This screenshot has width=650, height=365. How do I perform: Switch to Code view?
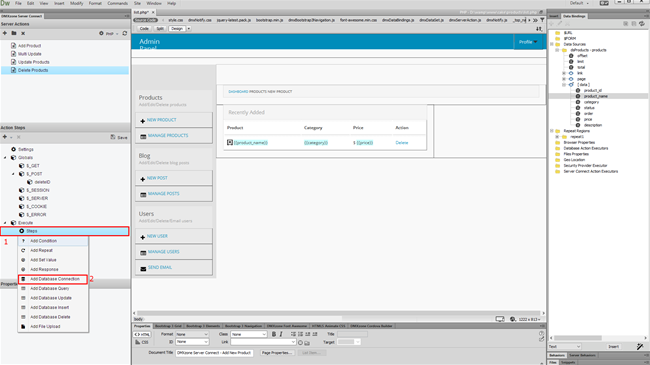pyautogui.click(x=144, y=29)
